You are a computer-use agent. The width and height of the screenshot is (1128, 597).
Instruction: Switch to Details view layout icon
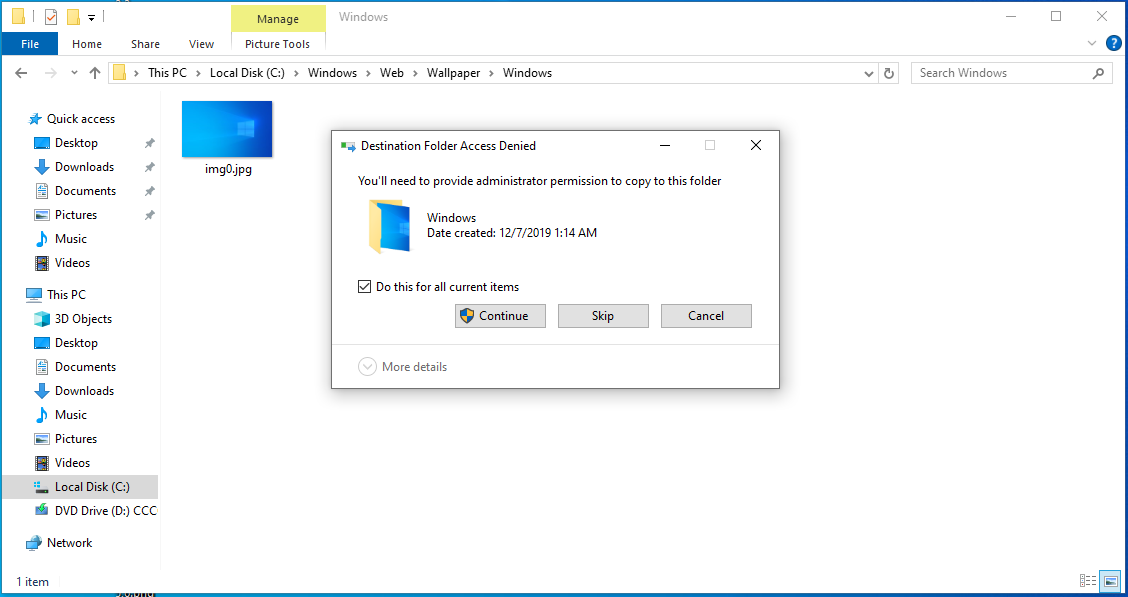(1088, 580)
